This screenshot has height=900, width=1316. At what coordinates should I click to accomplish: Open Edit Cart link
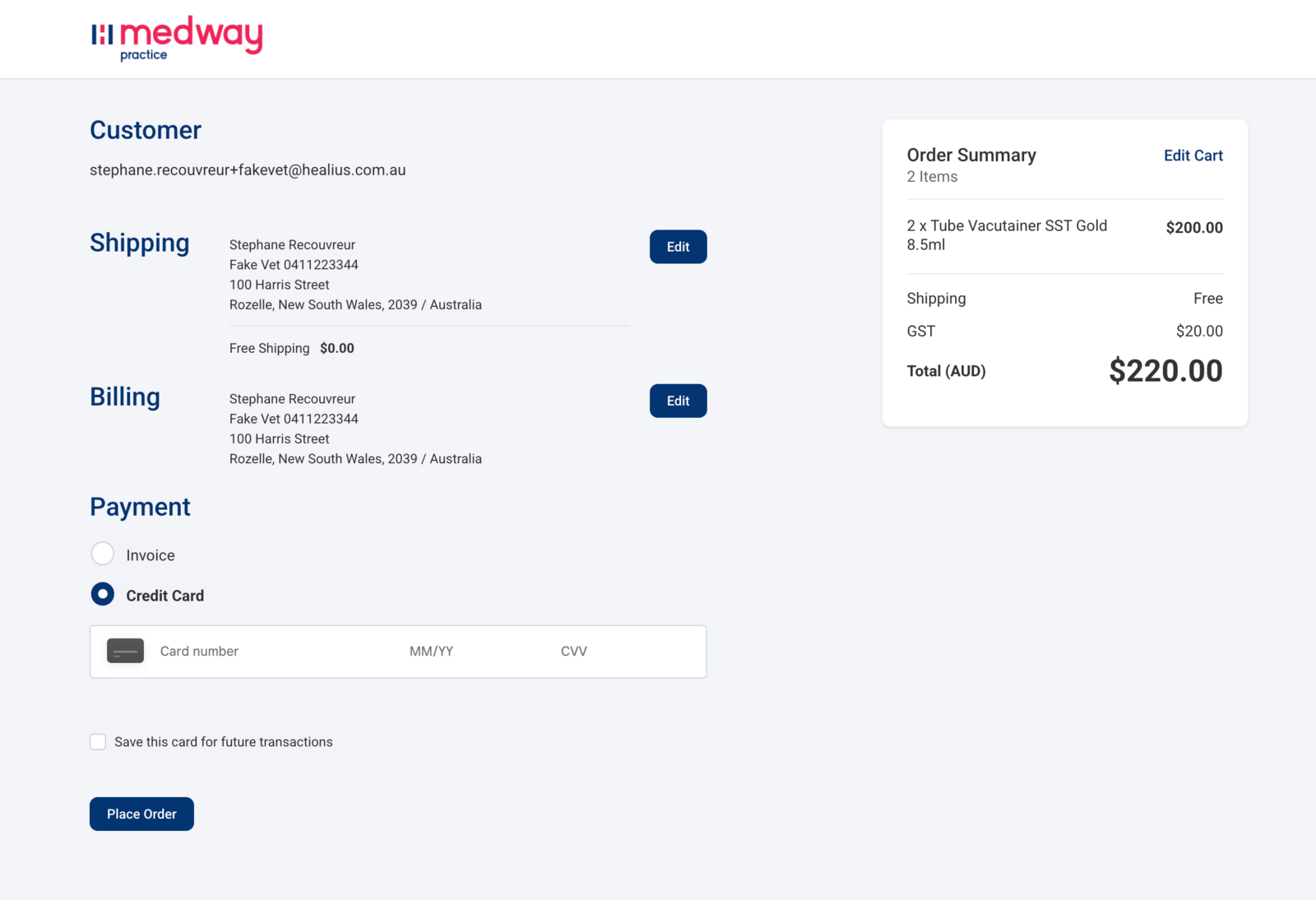(1193, 155)
